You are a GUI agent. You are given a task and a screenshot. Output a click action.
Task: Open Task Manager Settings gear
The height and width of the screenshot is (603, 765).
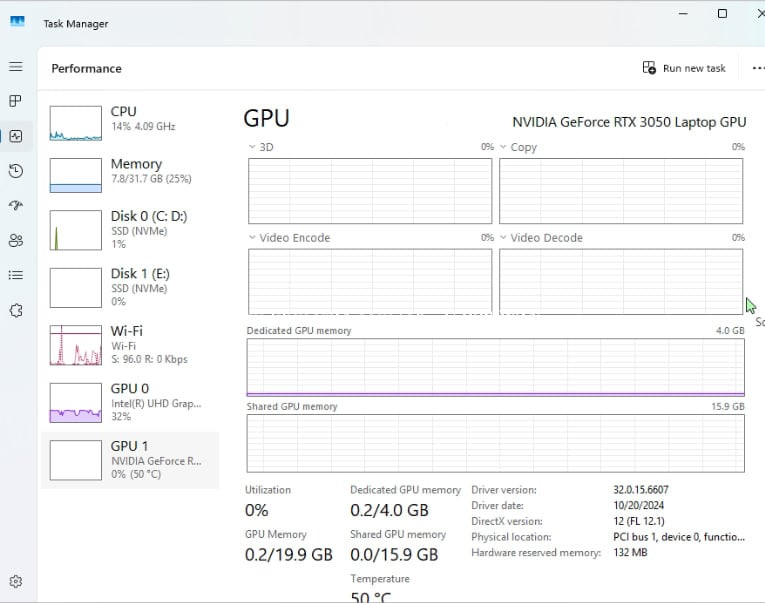(16, 581)
